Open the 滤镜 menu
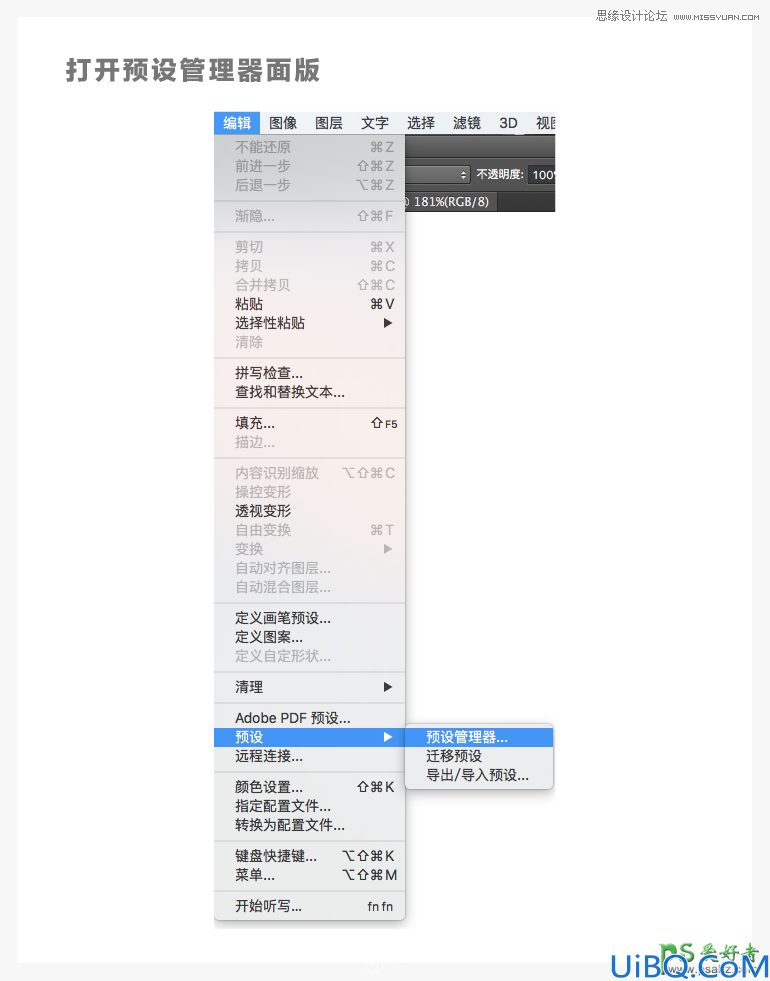 (x=467, y=123)
